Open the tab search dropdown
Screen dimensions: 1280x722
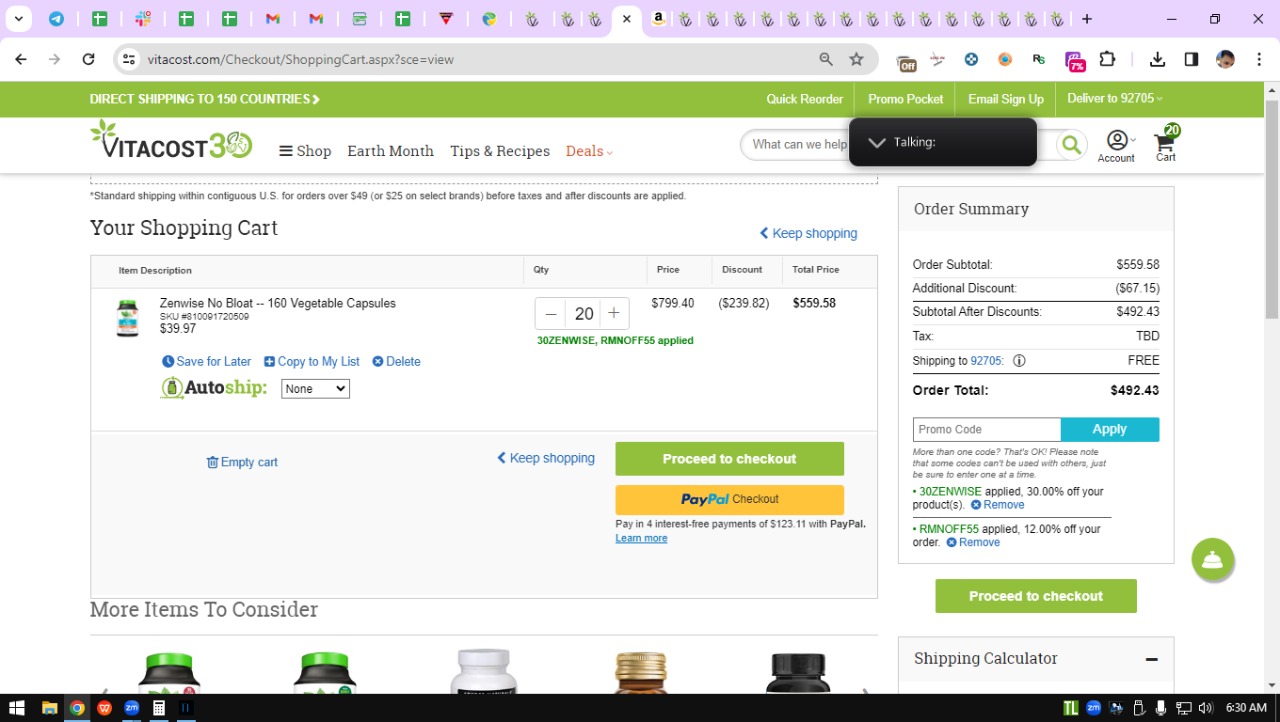coord(18,19)
